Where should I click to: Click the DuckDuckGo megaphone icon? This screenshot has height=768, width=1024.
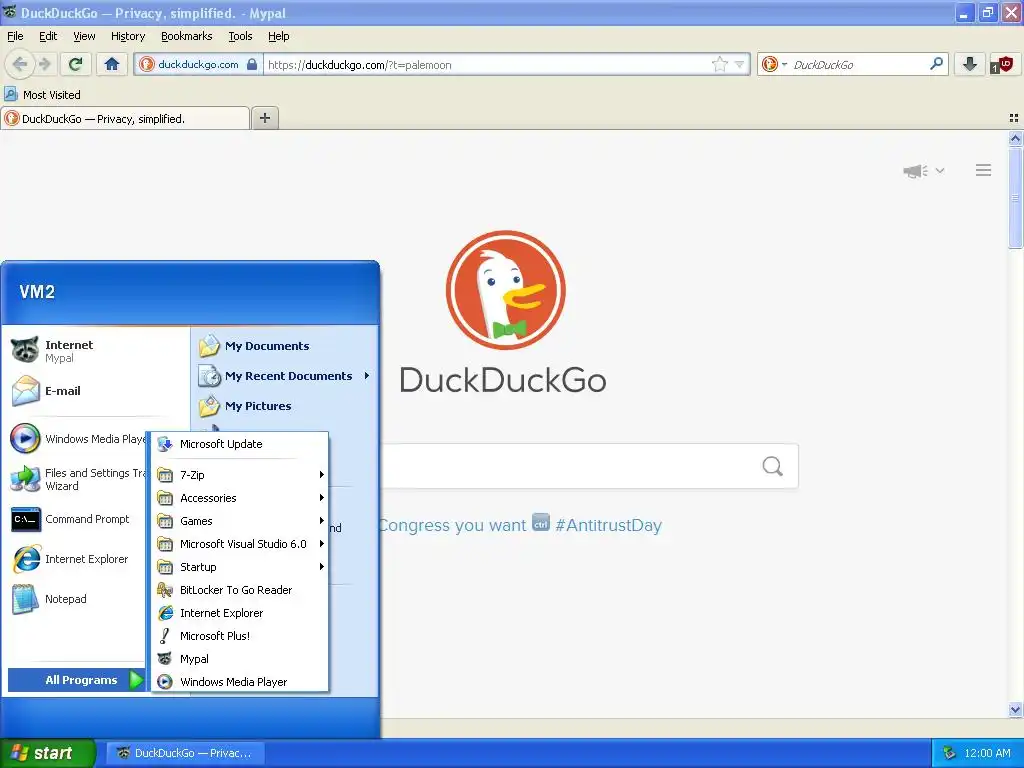coord(916,170)
